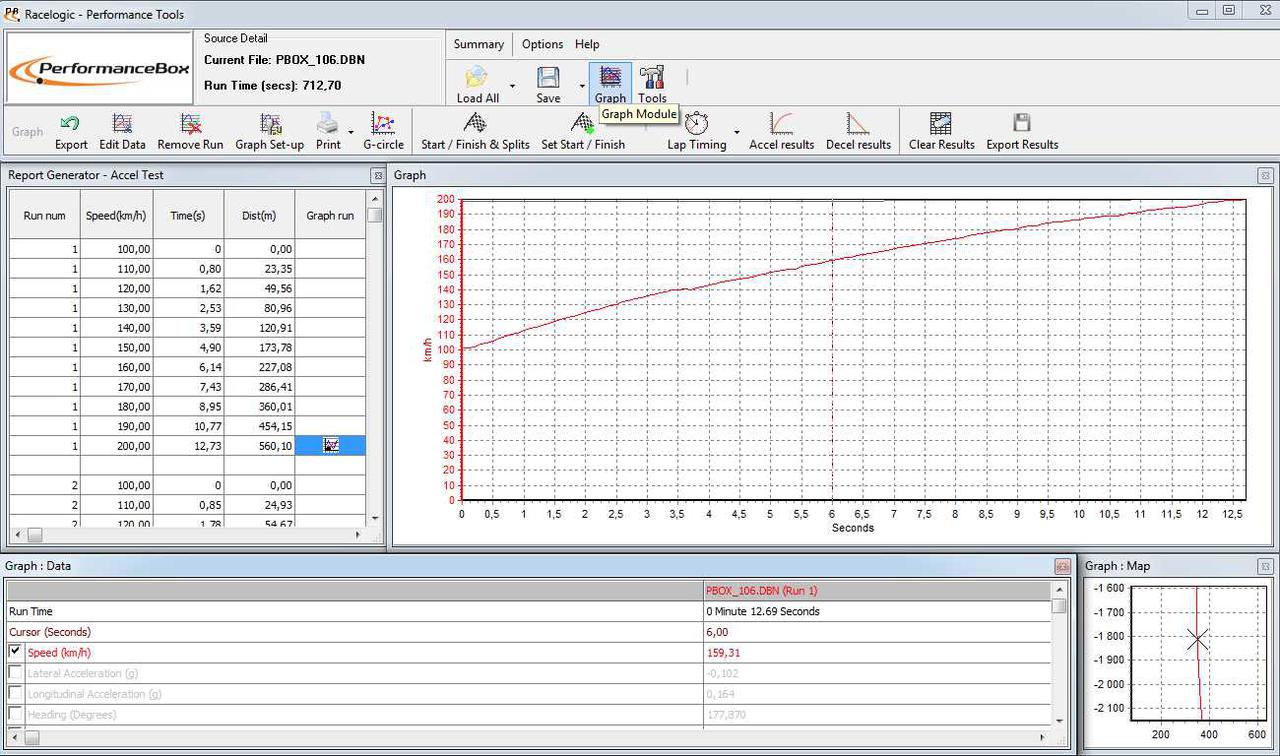Click Export Results icon

click(x=1021, y=123)
